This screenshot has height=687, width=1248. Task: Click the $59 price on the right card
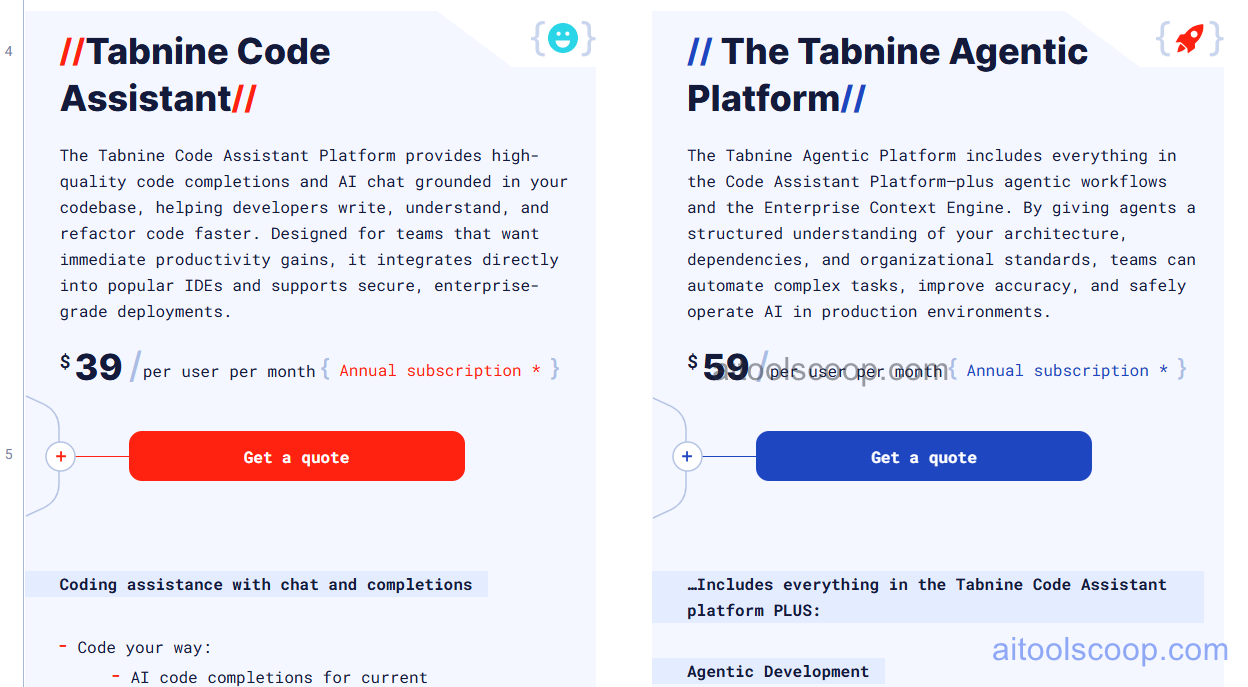(725, 365)
